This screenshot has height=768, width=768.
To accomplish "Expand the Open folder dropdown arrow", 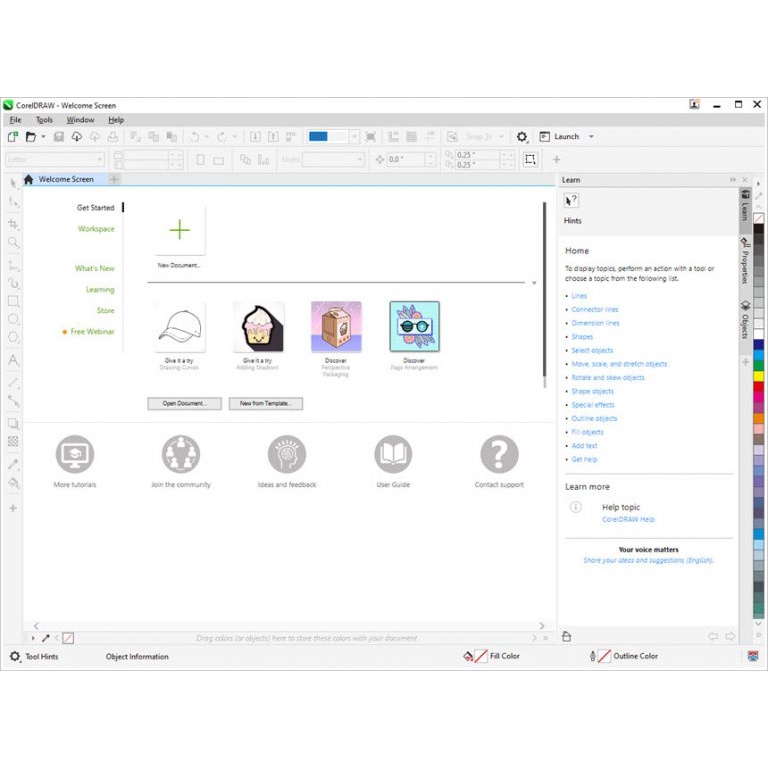I will [x=43, y=137].
